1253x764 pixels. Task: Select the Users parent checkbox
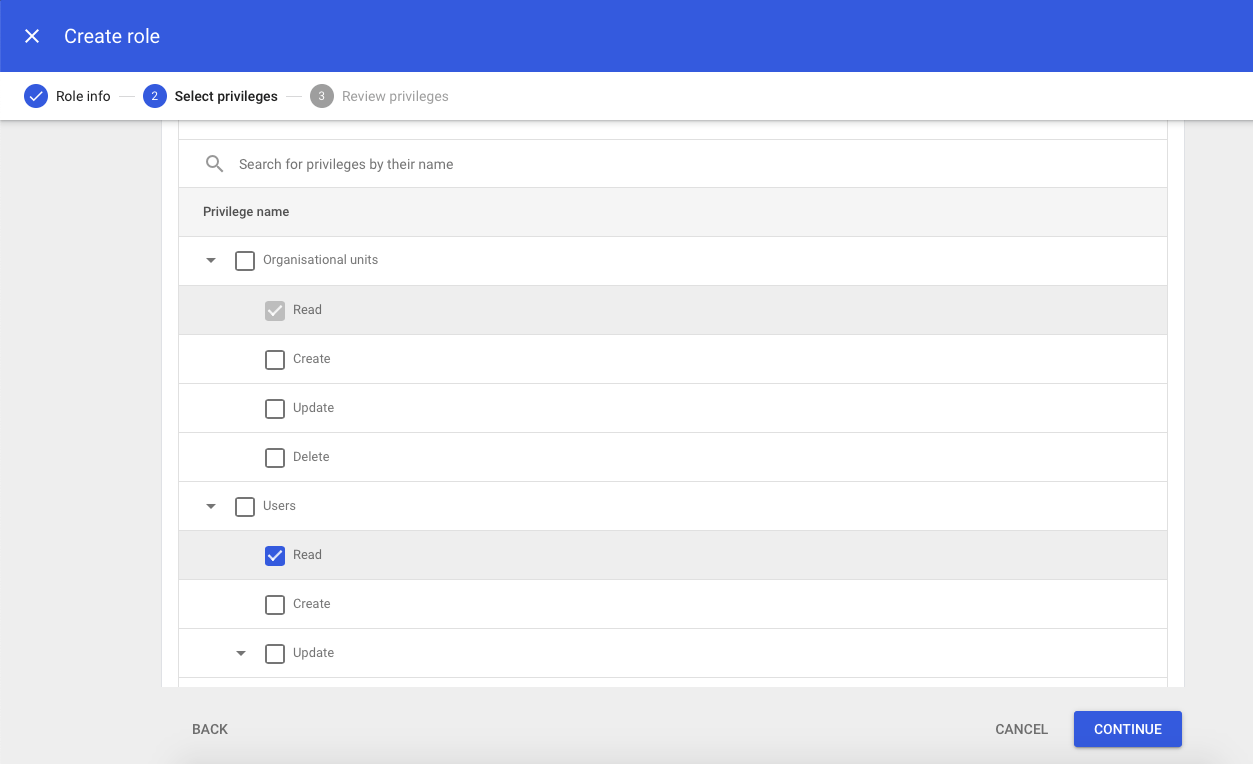tap(245, 507)
